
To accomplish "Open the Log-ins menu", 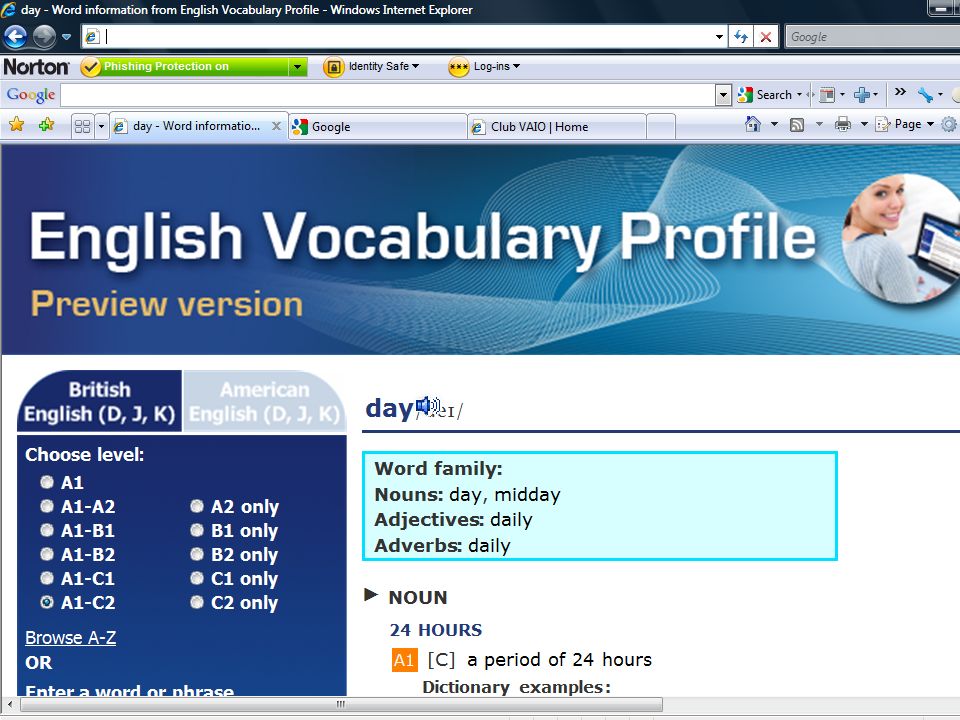I will point(497,66).
